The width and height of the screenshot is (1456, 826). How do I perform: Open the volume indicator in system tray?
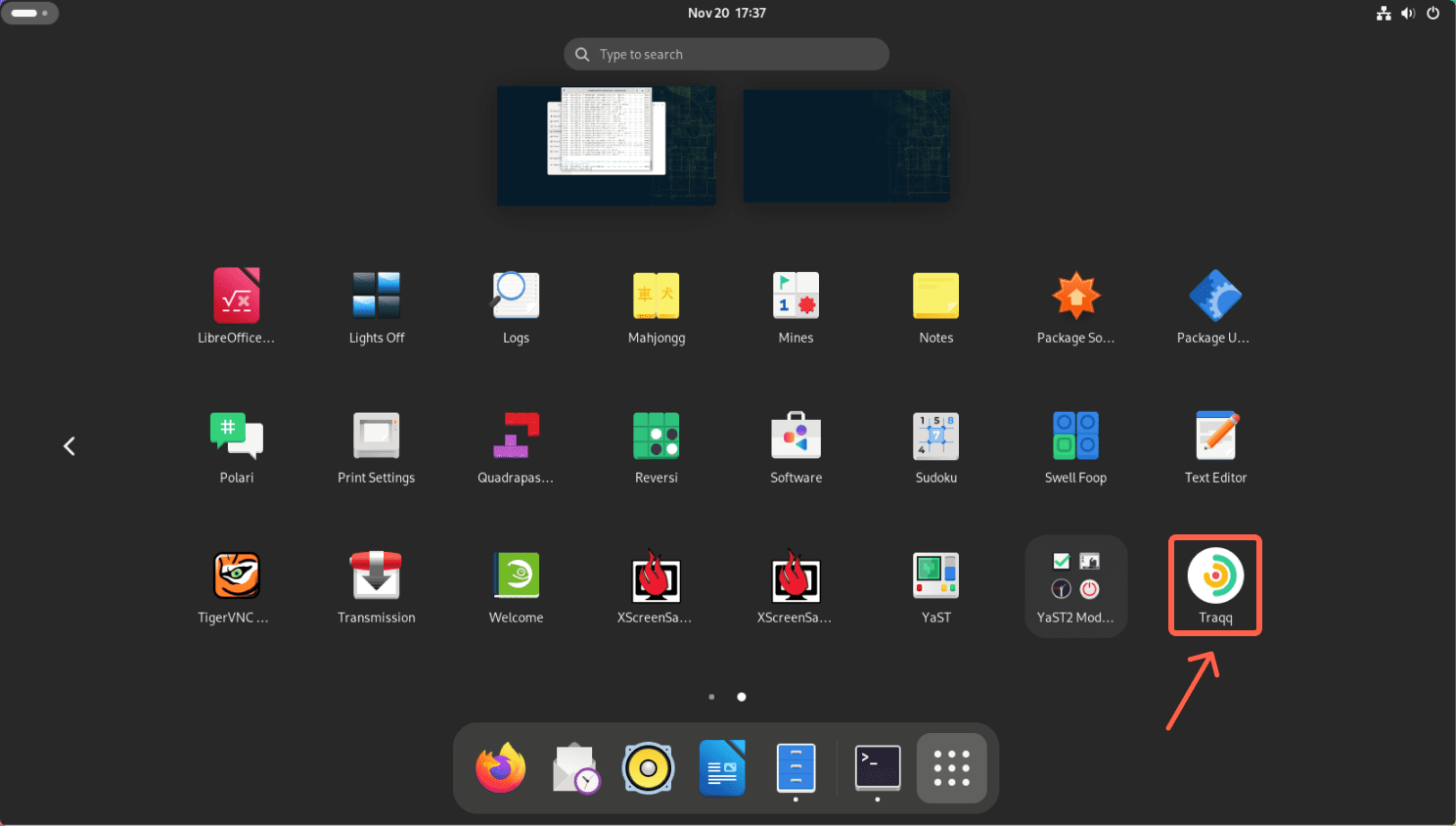[x=1408, y=13]
